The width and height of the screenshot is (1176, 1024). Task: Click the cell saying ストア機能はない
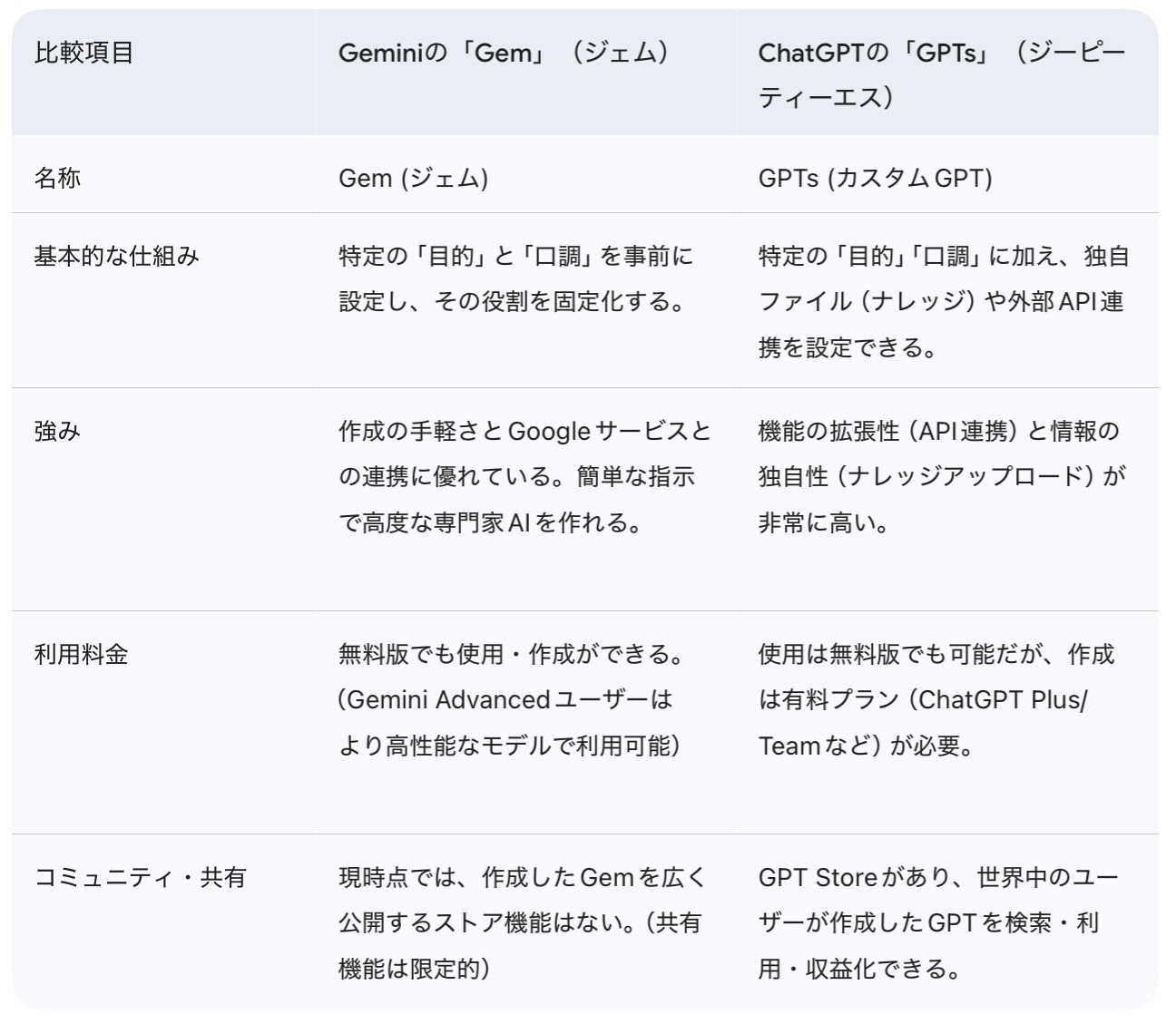click(x=521, y=922)
